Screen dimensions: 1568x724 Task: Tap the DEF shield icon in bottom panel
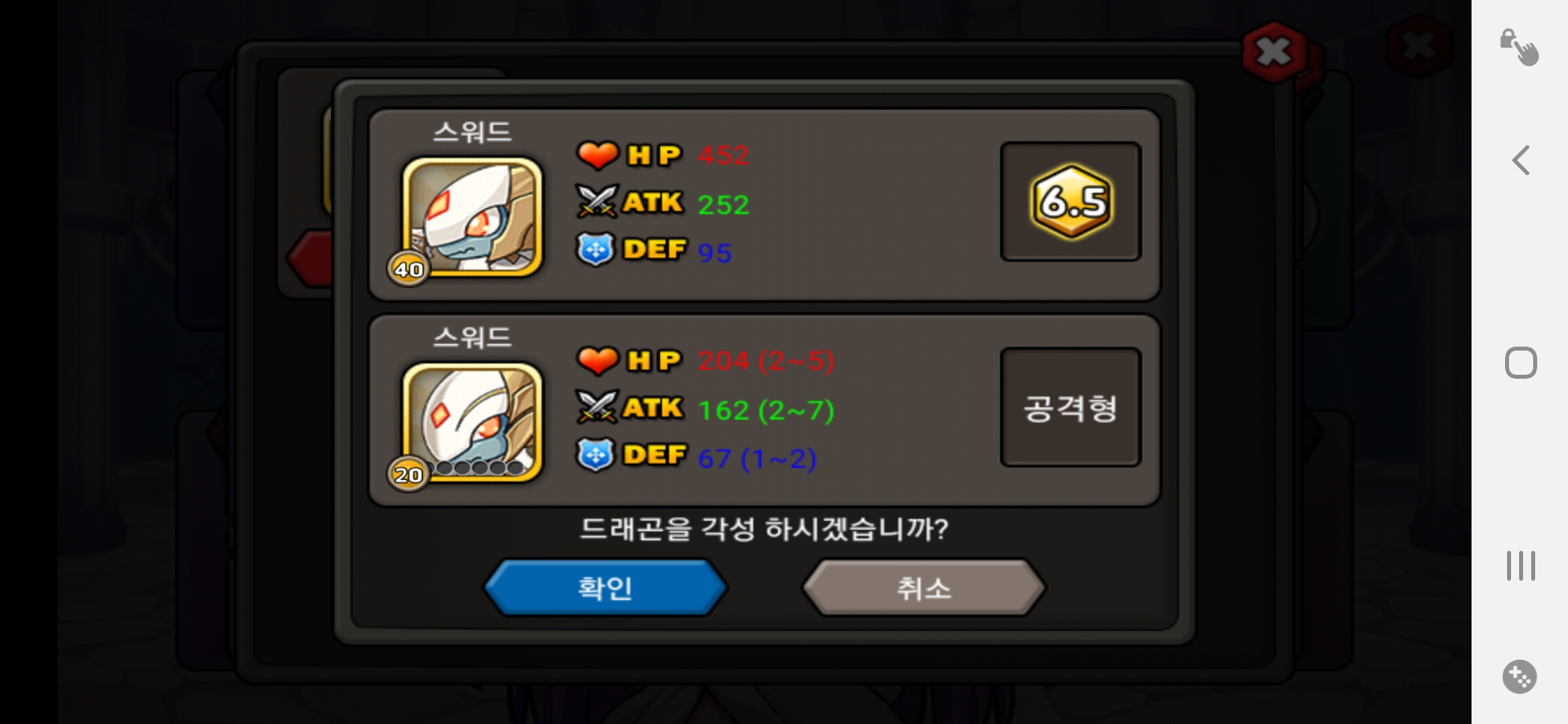coord(595,455)
